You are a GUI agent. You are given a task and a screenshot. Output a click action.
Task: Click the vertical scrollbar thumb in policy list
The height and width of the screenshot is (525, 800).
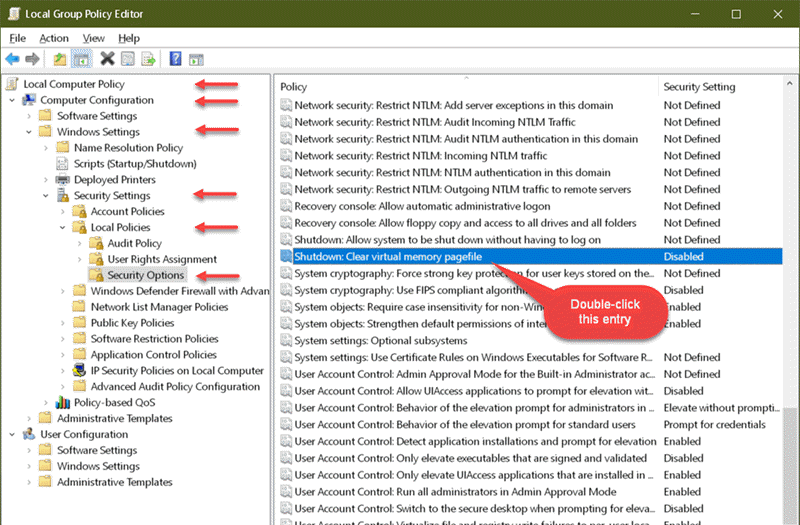coord(790,466)
